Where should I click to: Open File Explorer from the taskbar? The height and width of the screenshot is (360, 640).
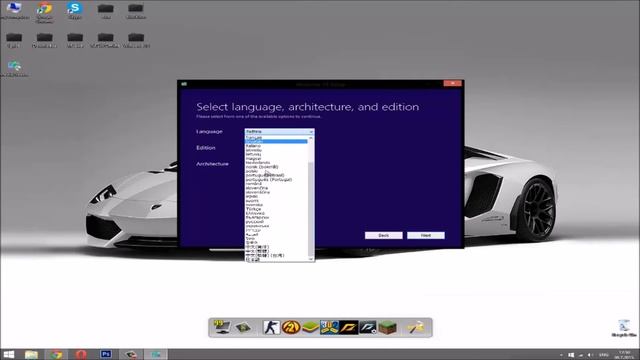(31, 354)
